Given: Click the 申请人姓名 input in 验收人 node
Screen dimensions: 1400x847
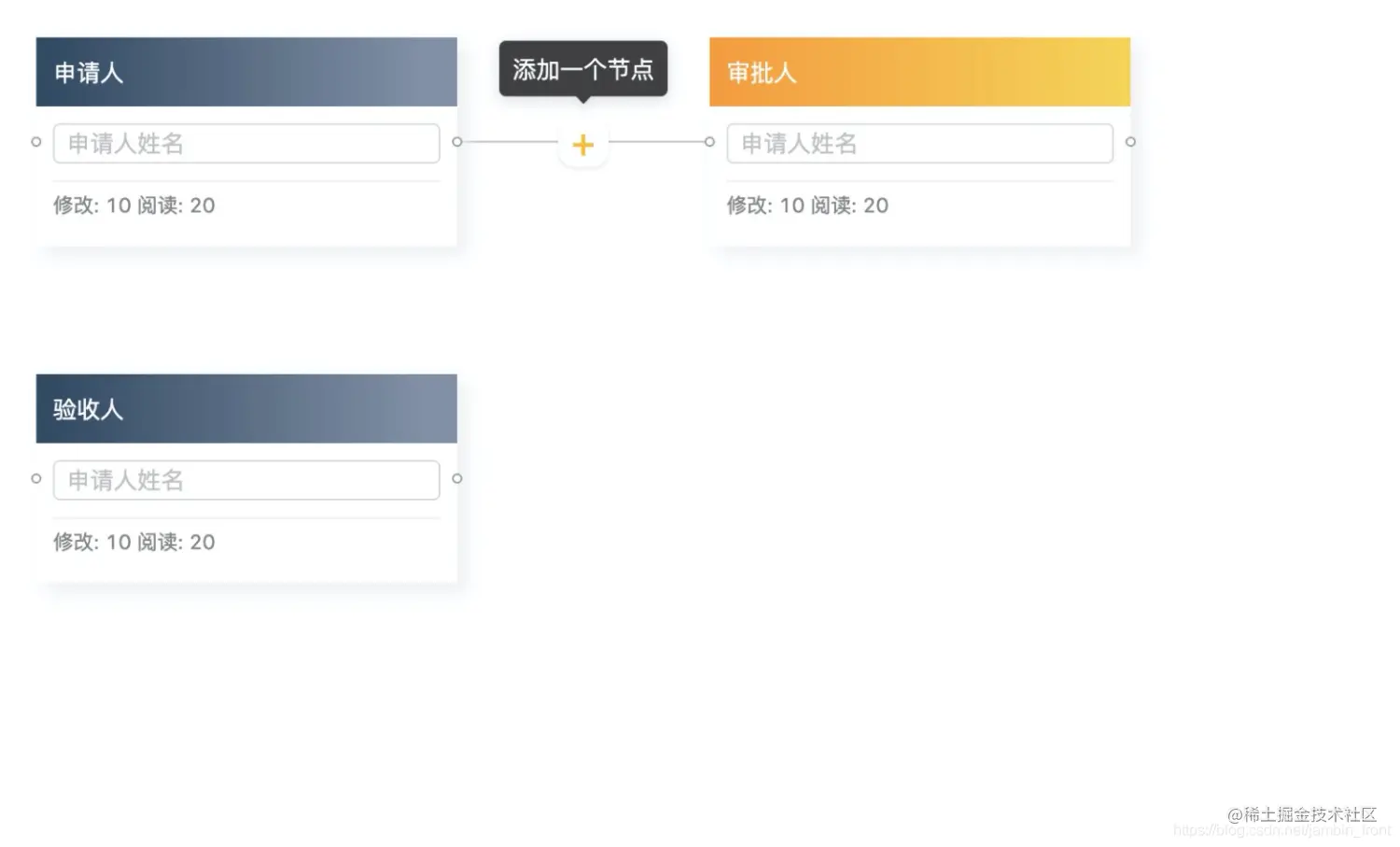Looking at the screenshot, I should coord(245,479).
